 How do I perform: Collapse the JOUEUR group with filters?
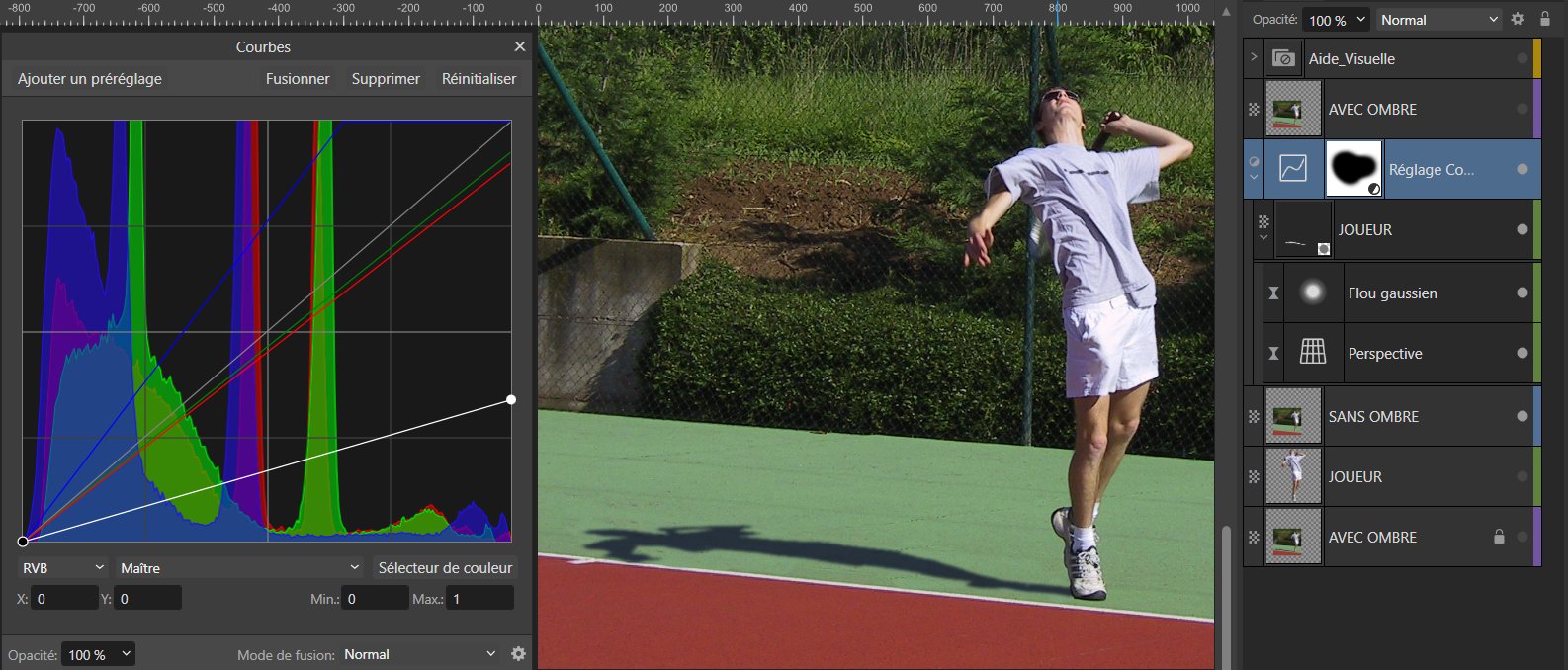tap(1263, 238)
